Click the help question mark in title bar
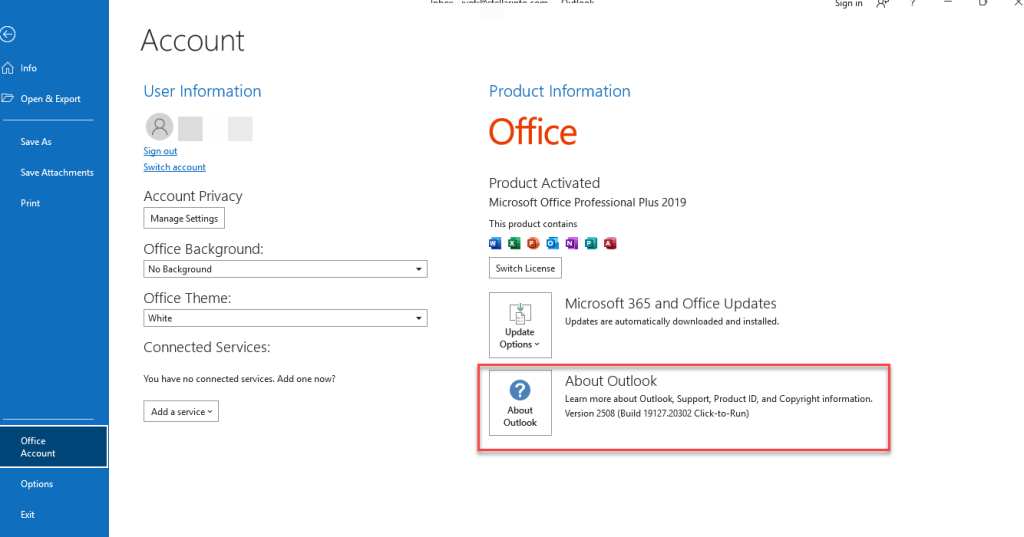This screenshot has width=1024, height=537. (x=913, y=3)
